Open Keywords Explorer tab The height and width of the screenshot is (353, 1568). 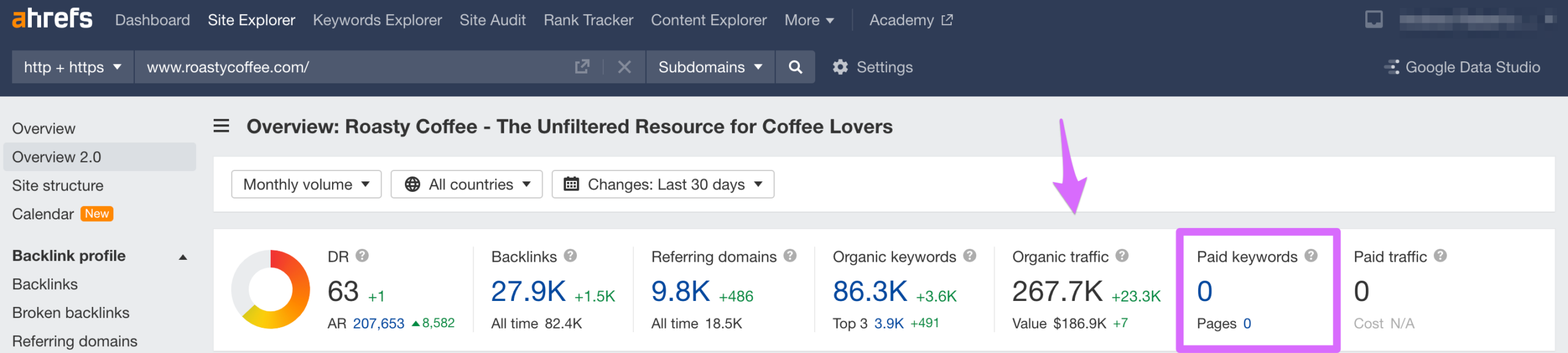tap(377, 20)
